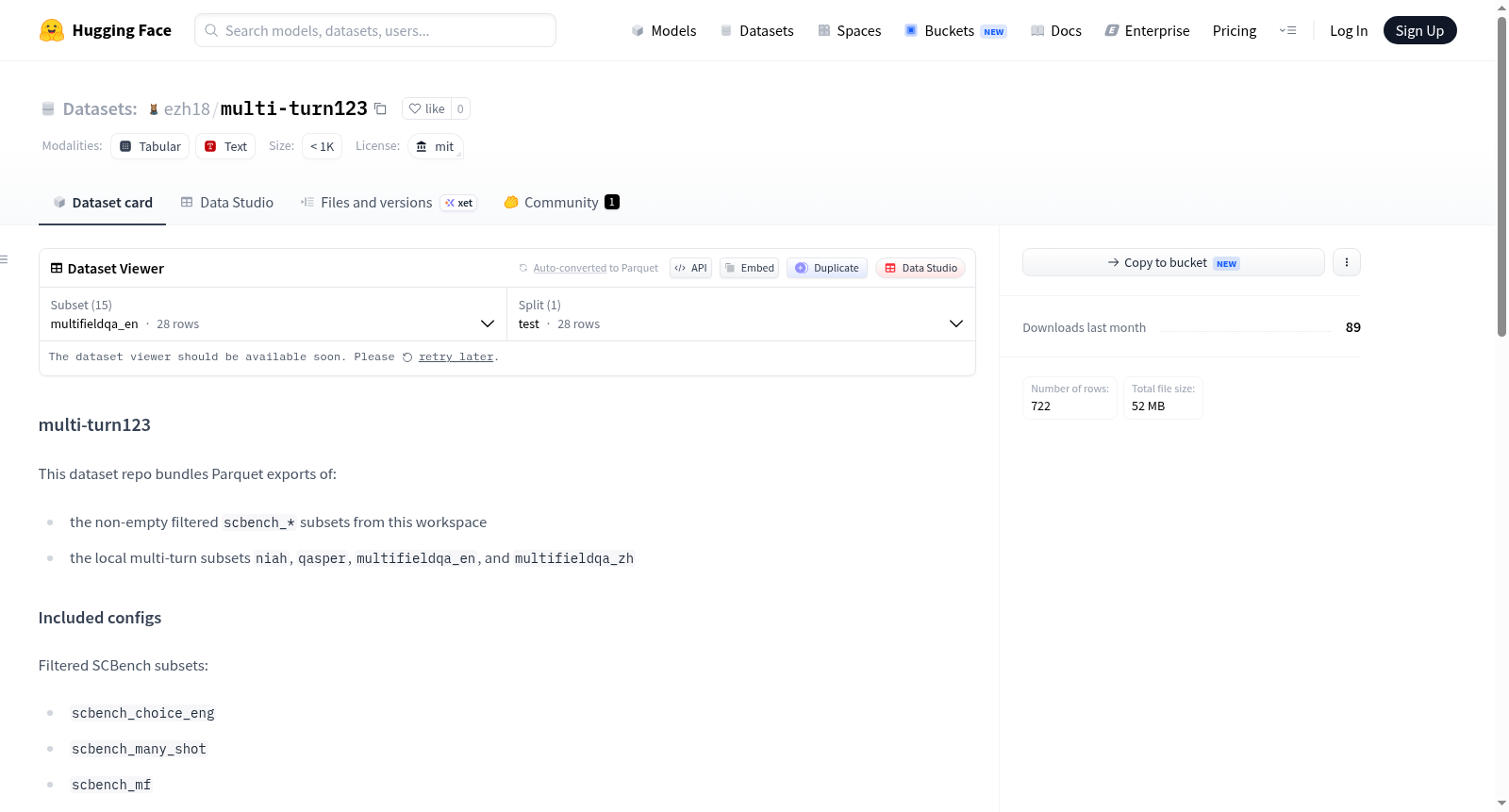
Task: Click the Sign Up button
Action: [x=1419, y=30]
